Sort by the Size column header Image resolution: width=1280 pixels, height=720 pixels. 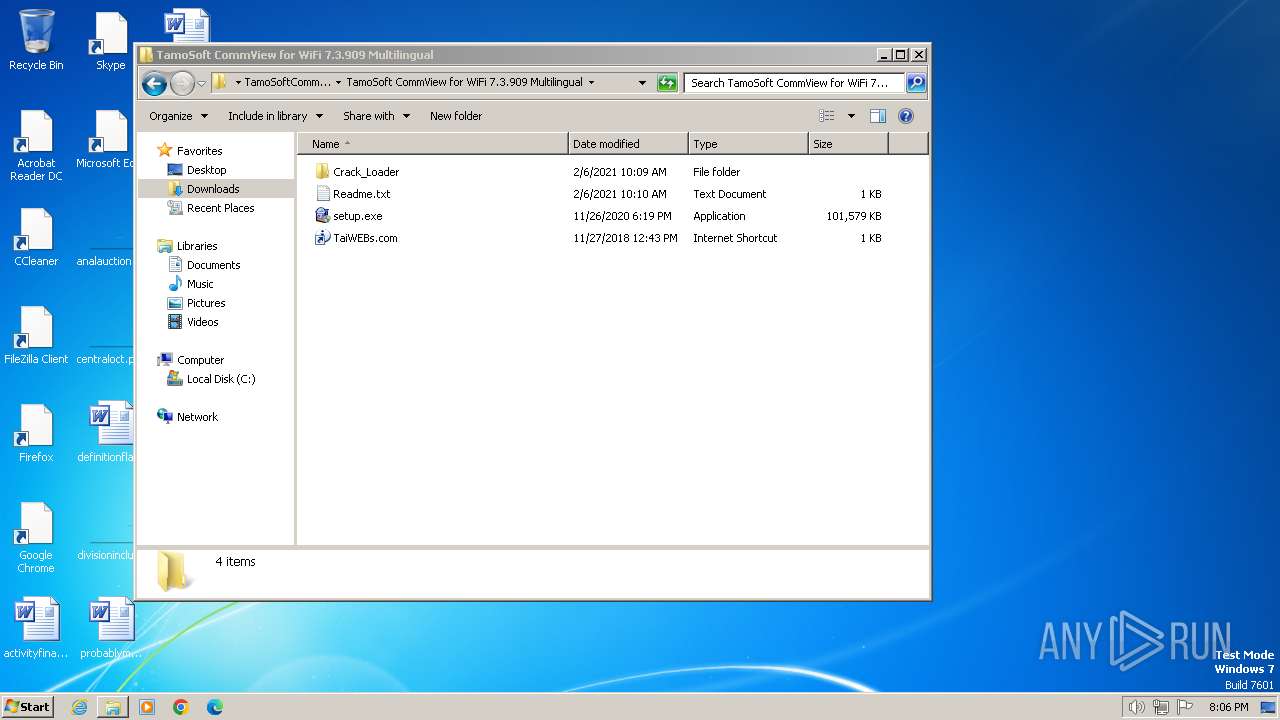tap(848, 144)
